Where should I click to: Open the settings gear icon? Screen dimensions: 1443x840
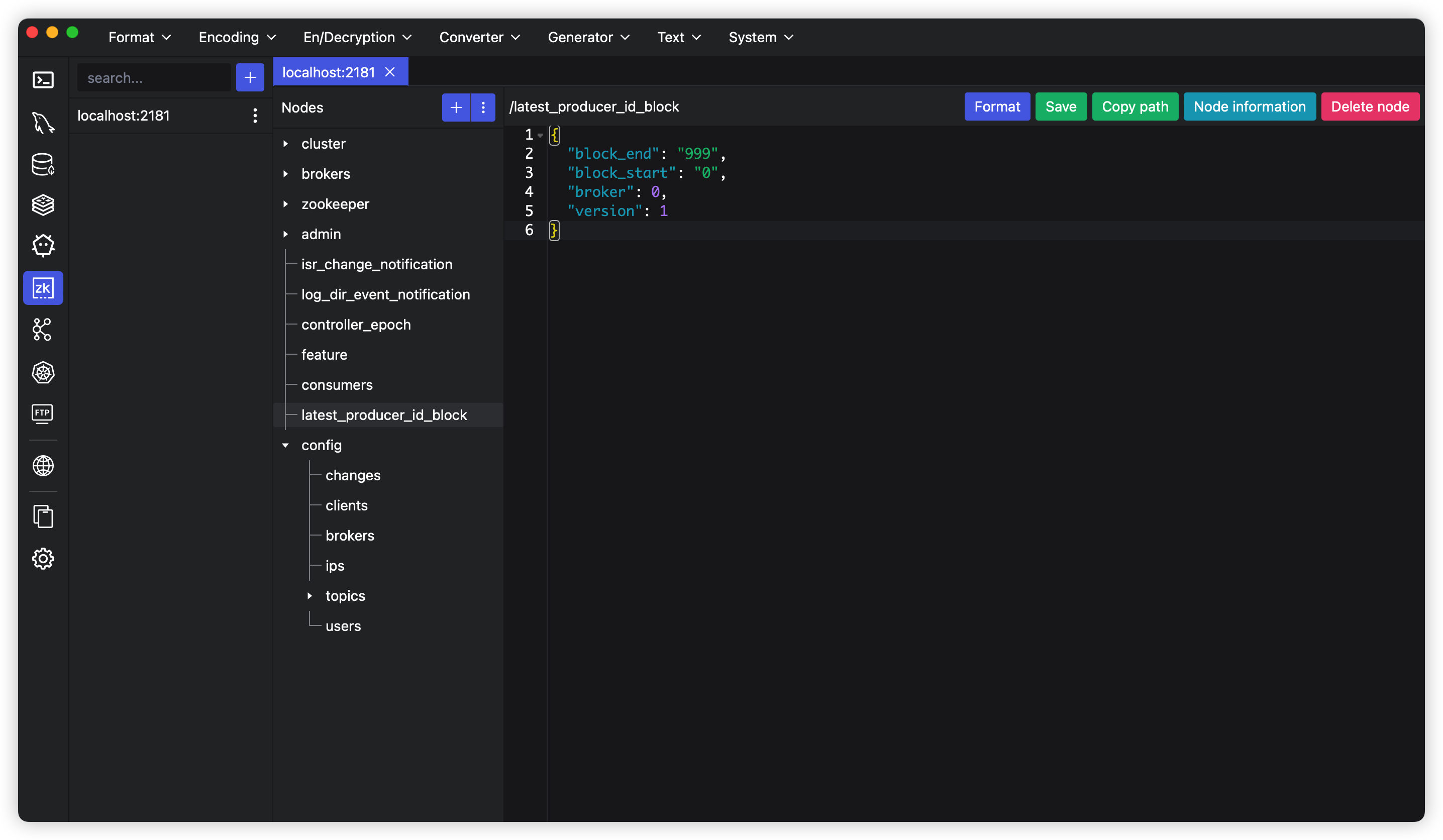point(43,558)
